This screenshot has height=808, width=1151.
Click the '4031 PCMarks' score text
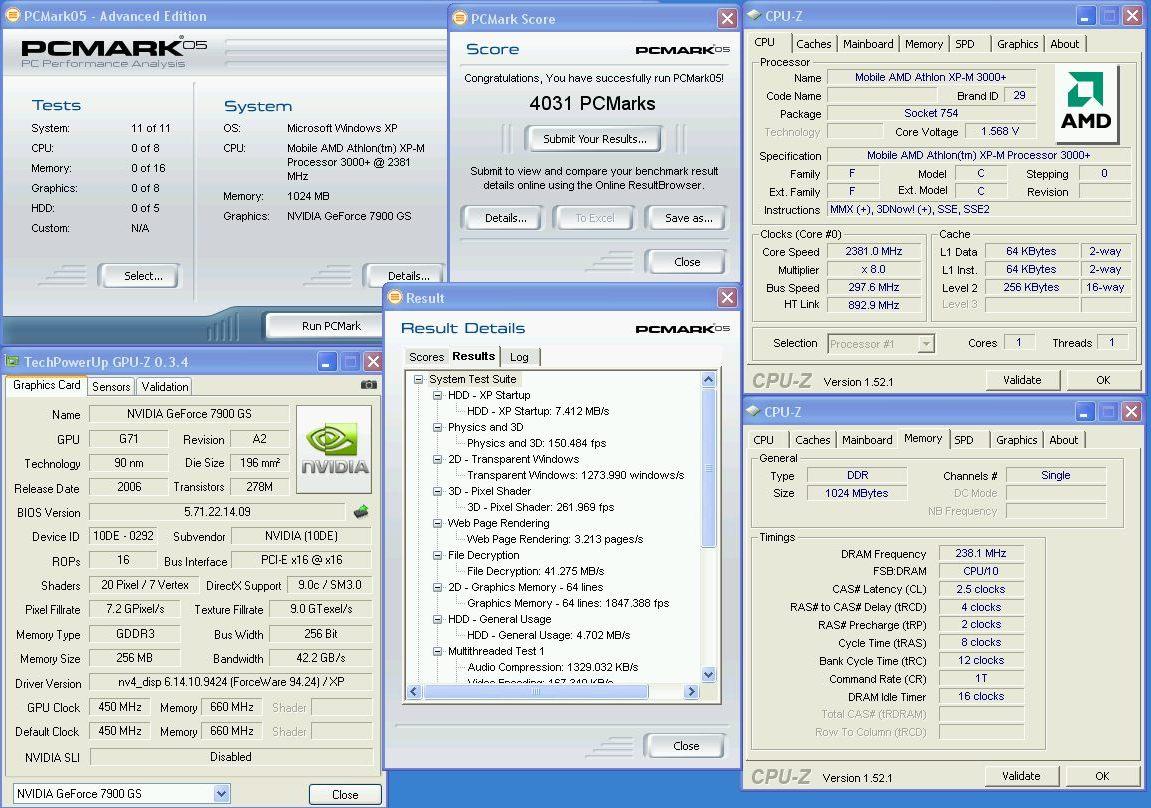tap(592, 103)
